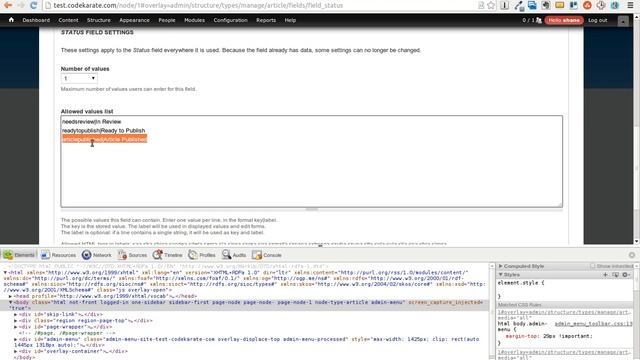Click the page vertical scrollbar down arrow
Screen dimensions: 640x360
[x=636, y=241]
